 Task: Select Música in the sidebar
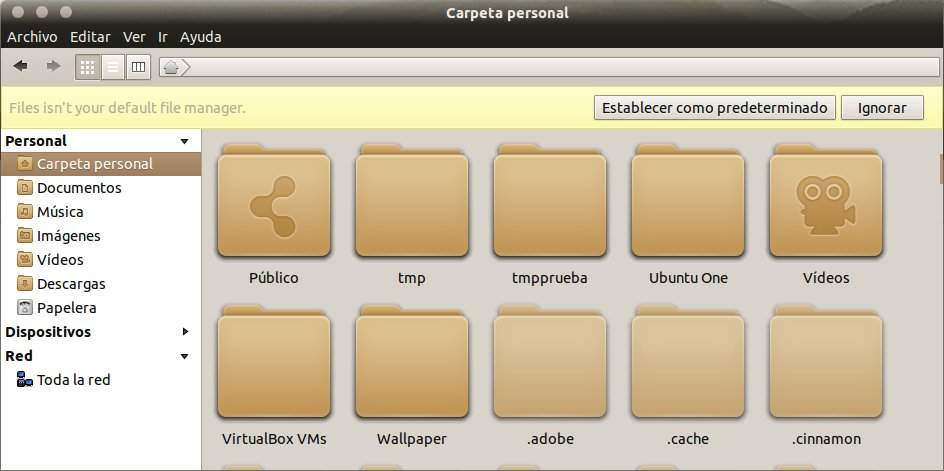click(x=101, y=212)
